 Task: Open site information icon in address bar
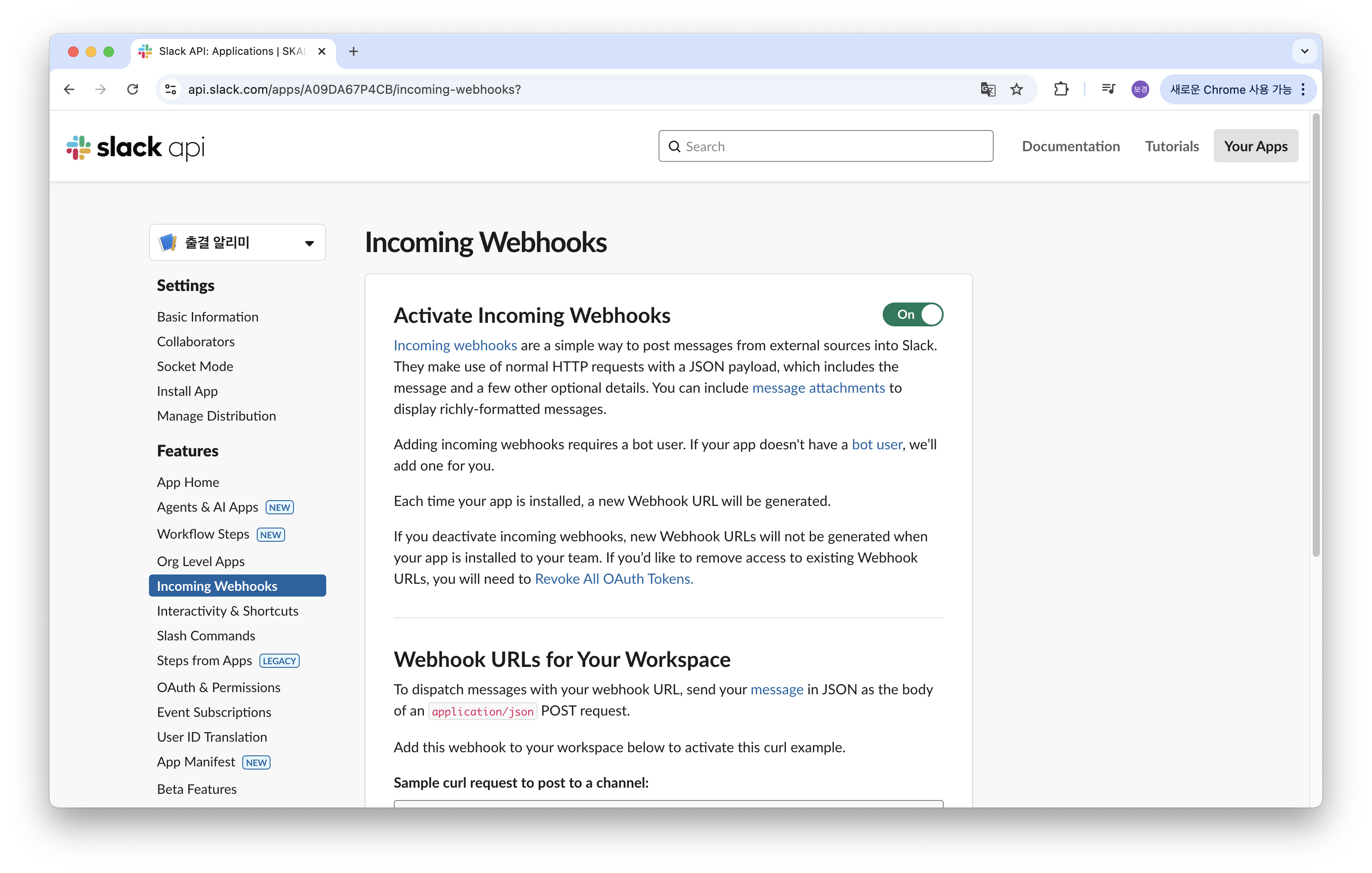[170, 89]
